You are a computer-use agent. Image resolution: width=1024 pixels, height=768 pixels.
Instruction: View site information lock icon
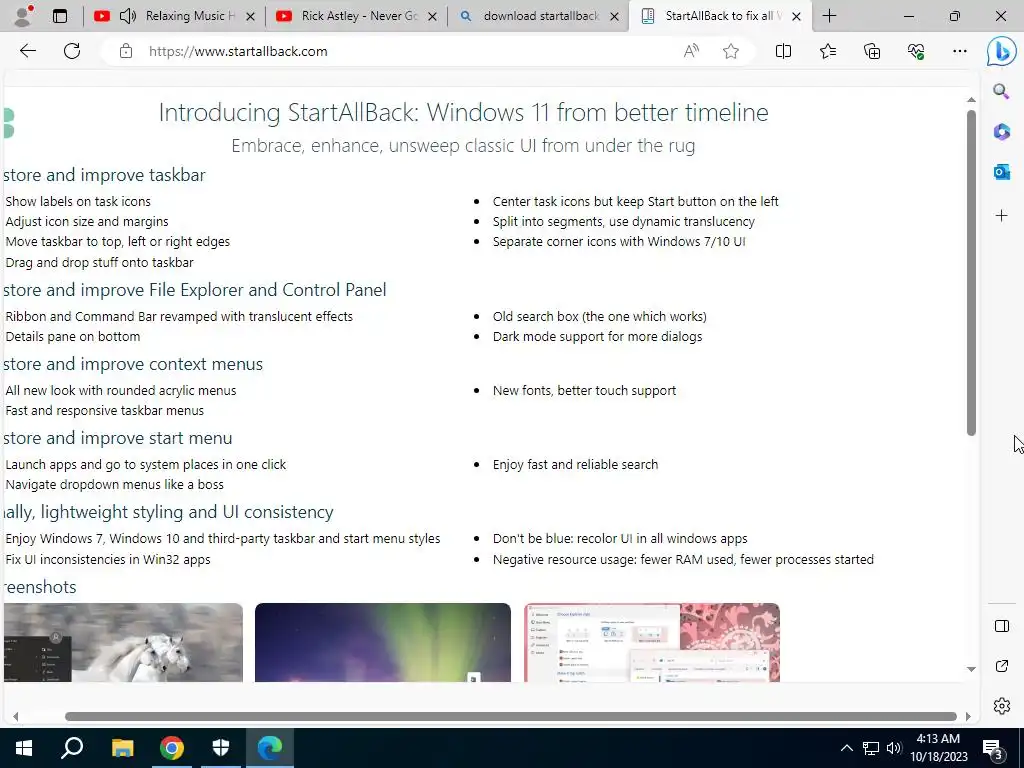[x=126, y=51]
